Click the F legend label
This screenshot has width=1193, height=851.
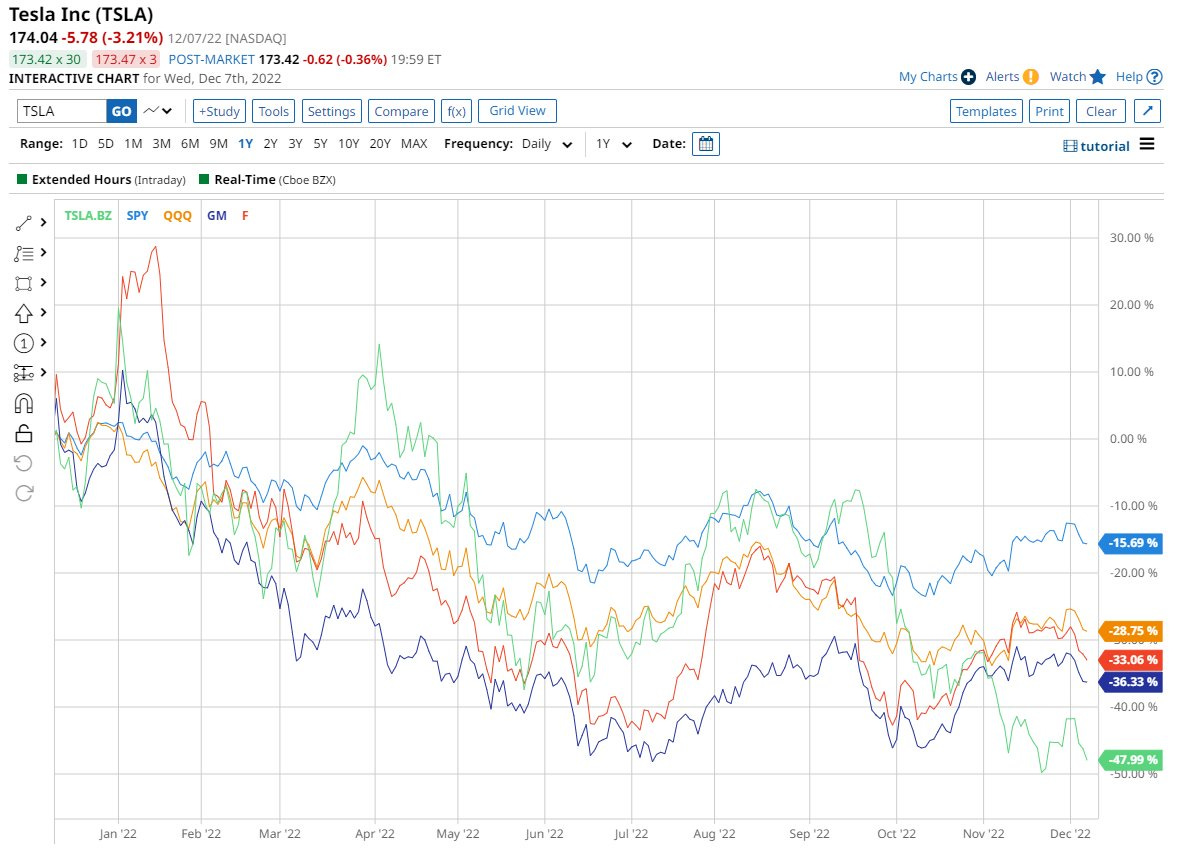click(245, 215)
